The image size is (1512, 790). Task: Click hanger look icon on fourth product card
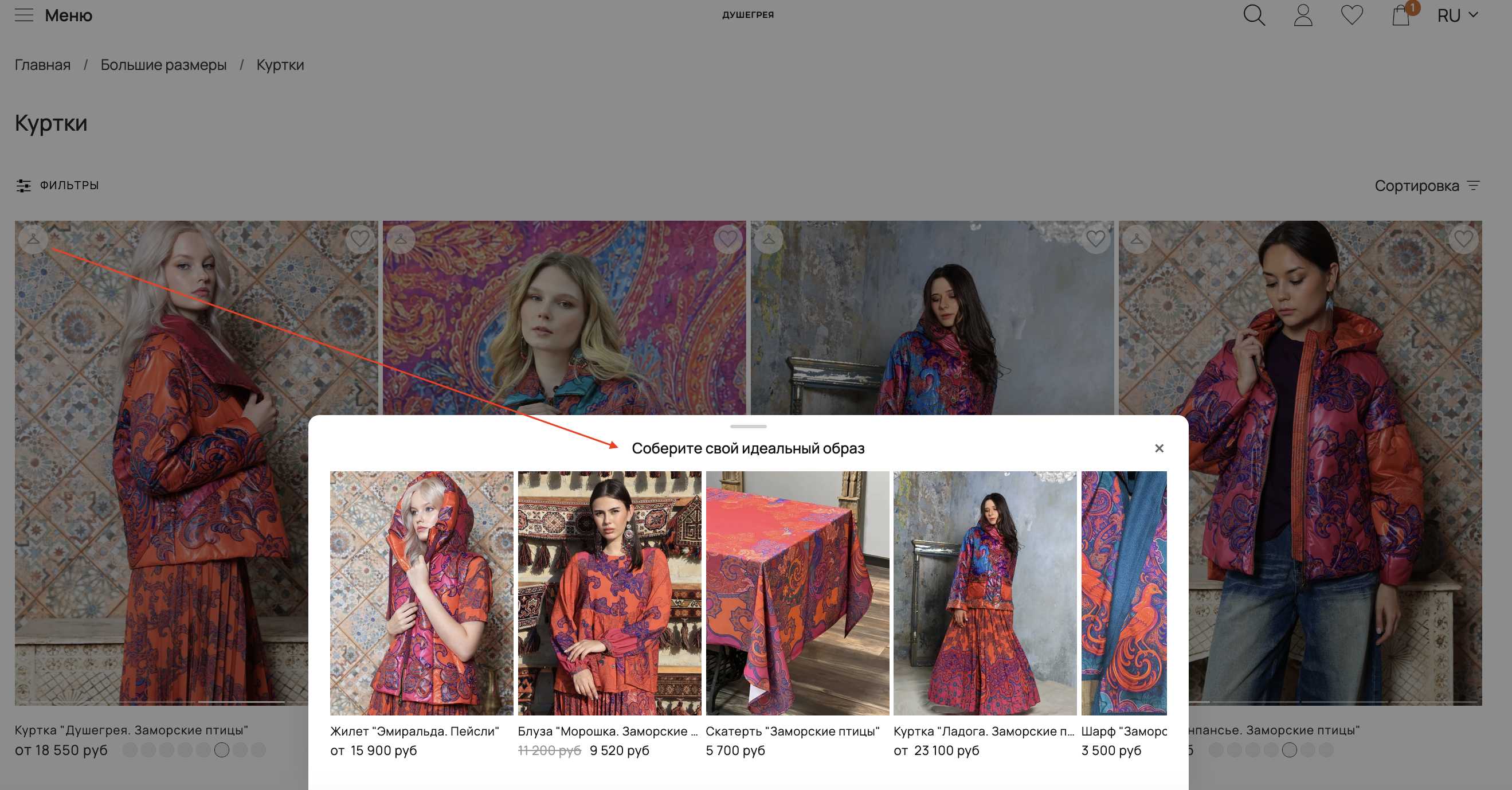(x=1137, y=239)
